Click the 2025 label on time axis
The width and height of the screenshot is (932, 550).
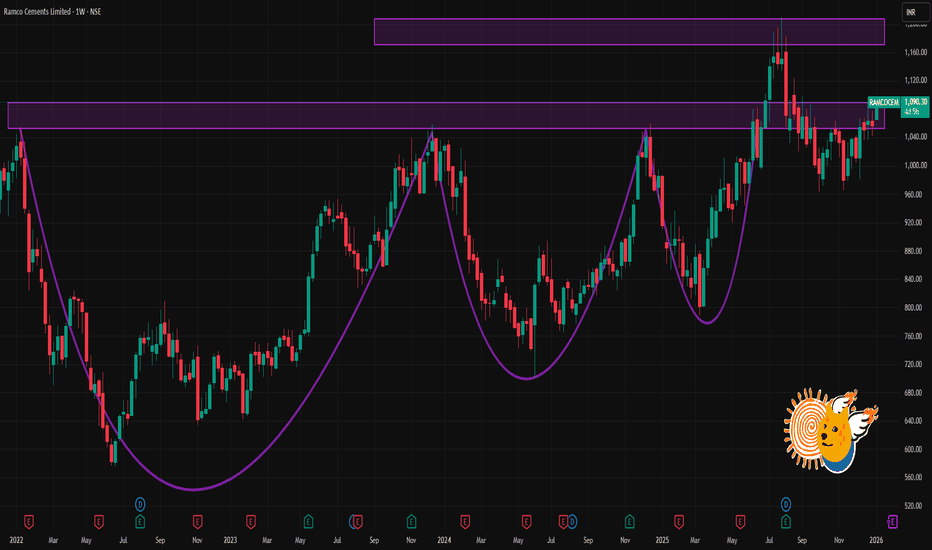click(x=662, y=540)
